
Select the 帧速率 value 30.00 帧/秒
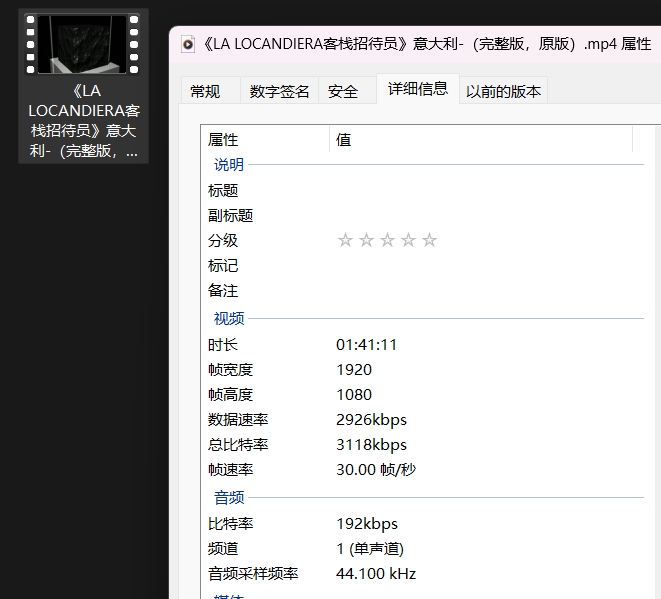(376, 470)
